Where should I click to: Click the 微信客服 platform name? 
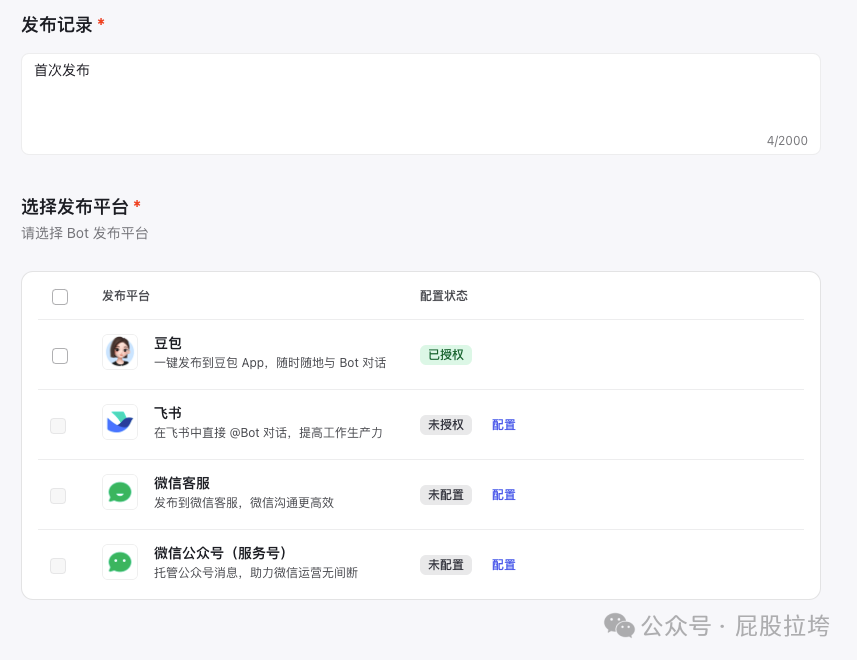182,483
